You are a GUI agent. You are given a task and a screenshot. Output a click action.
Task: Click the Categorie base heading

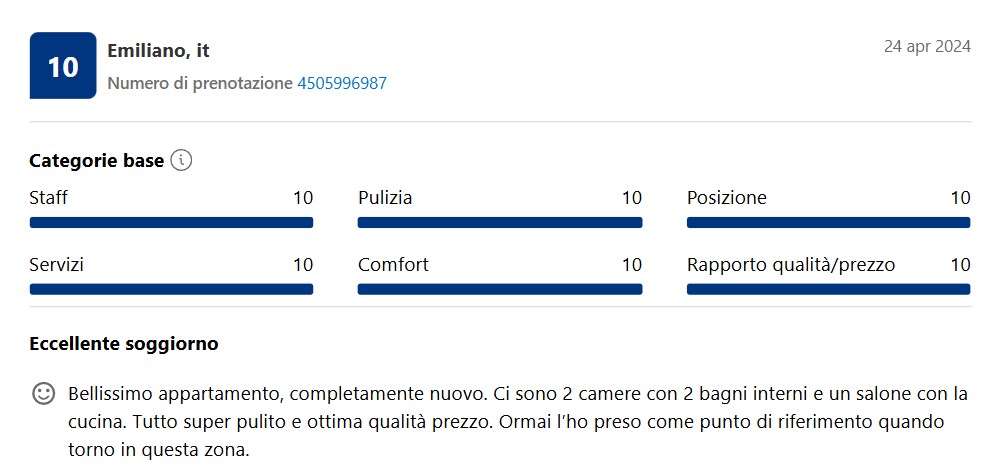click(x=96, y=161)
